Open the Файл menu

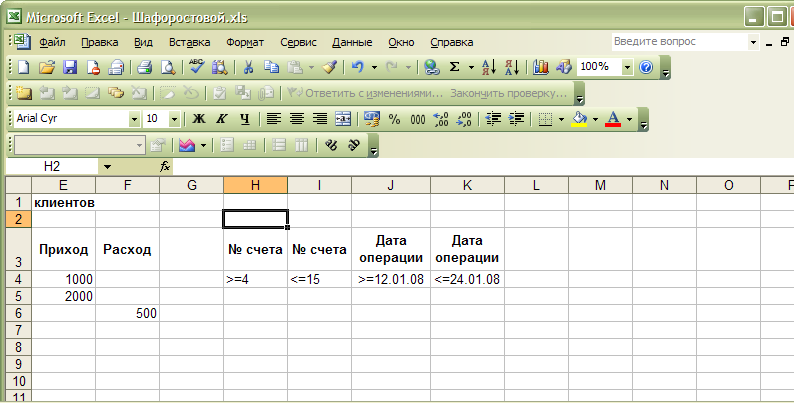pyautogui.click(x=52, y=43)
